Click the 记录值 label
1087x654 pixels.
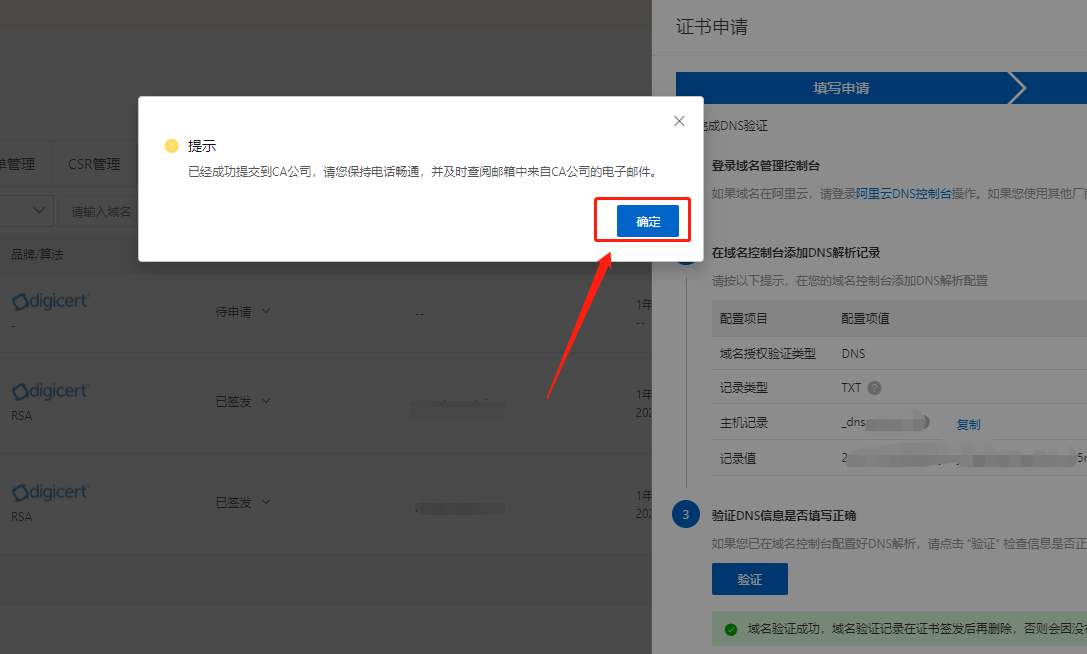pyautogui.click(x=738, y=458)
